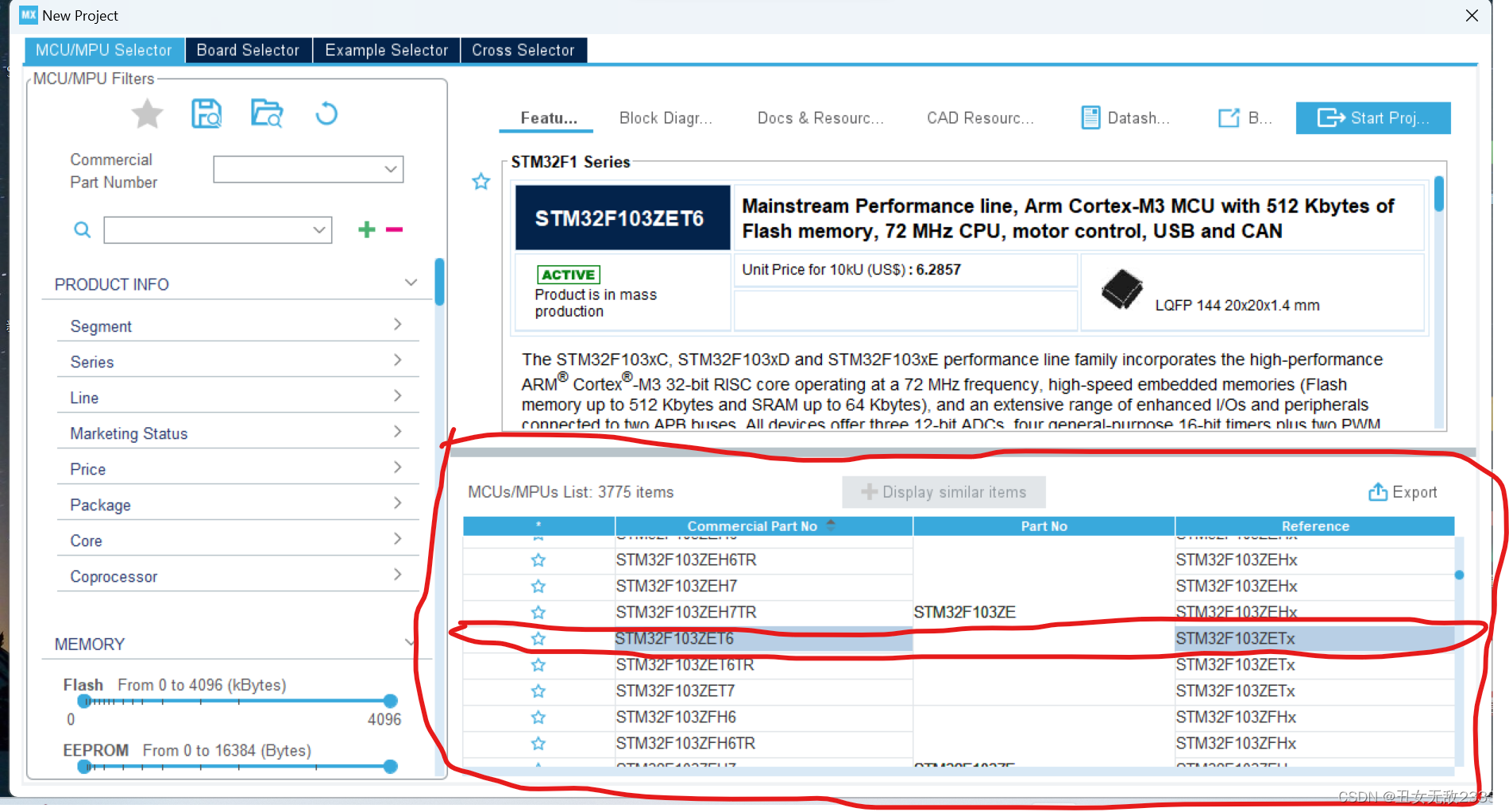
Task: Open the CAD Resources tab
Action: 980,118
